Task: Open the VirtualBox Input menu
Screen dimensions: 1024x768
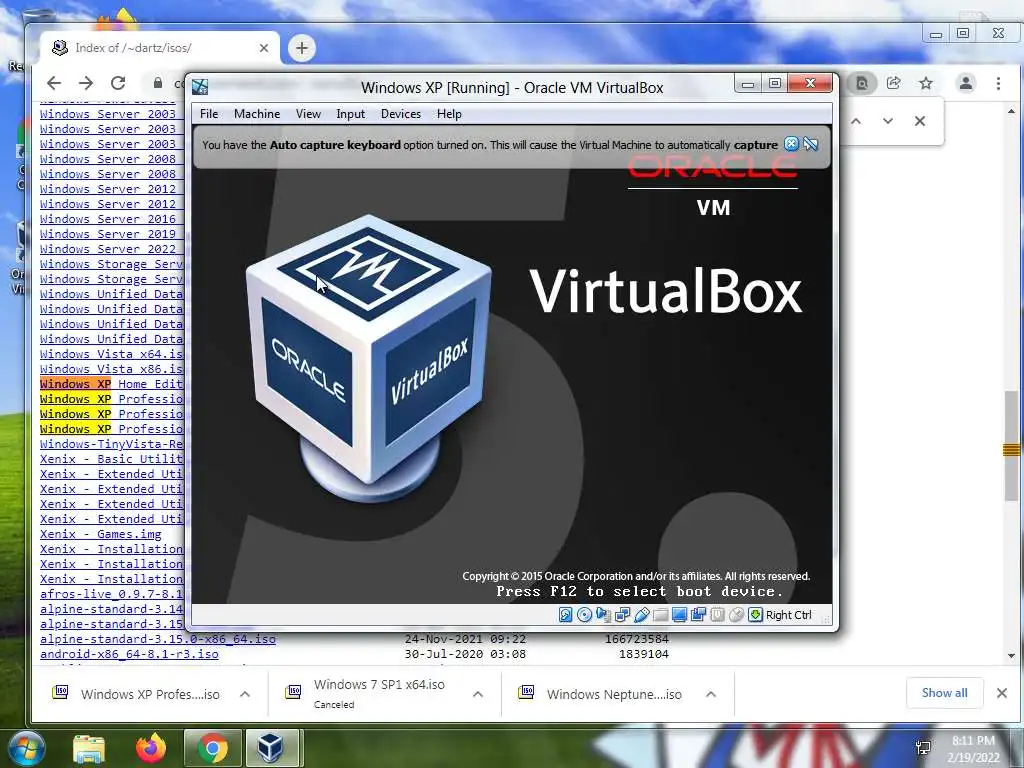Action: [351, 114]
